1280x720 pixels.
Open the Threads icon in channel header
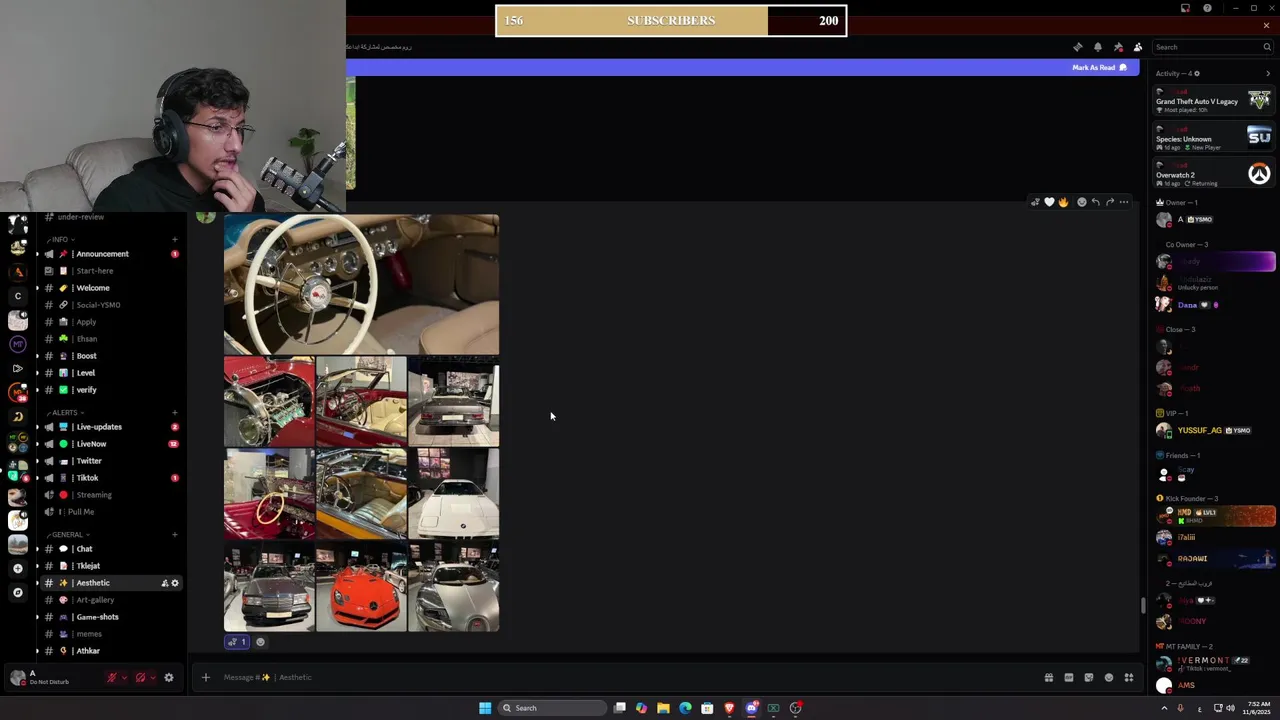pyautogui.click(x=1077, y=47)
